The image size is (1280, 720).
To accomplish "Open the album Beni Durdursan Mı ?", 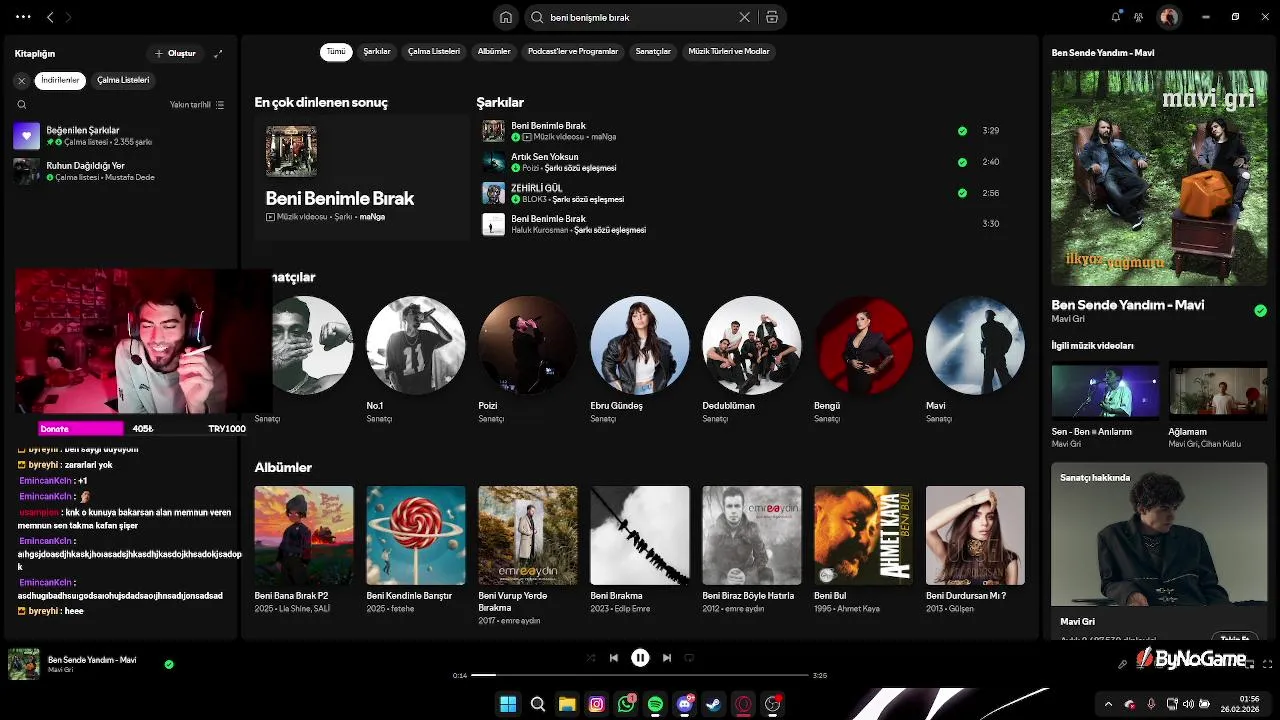I will [975, 552].
